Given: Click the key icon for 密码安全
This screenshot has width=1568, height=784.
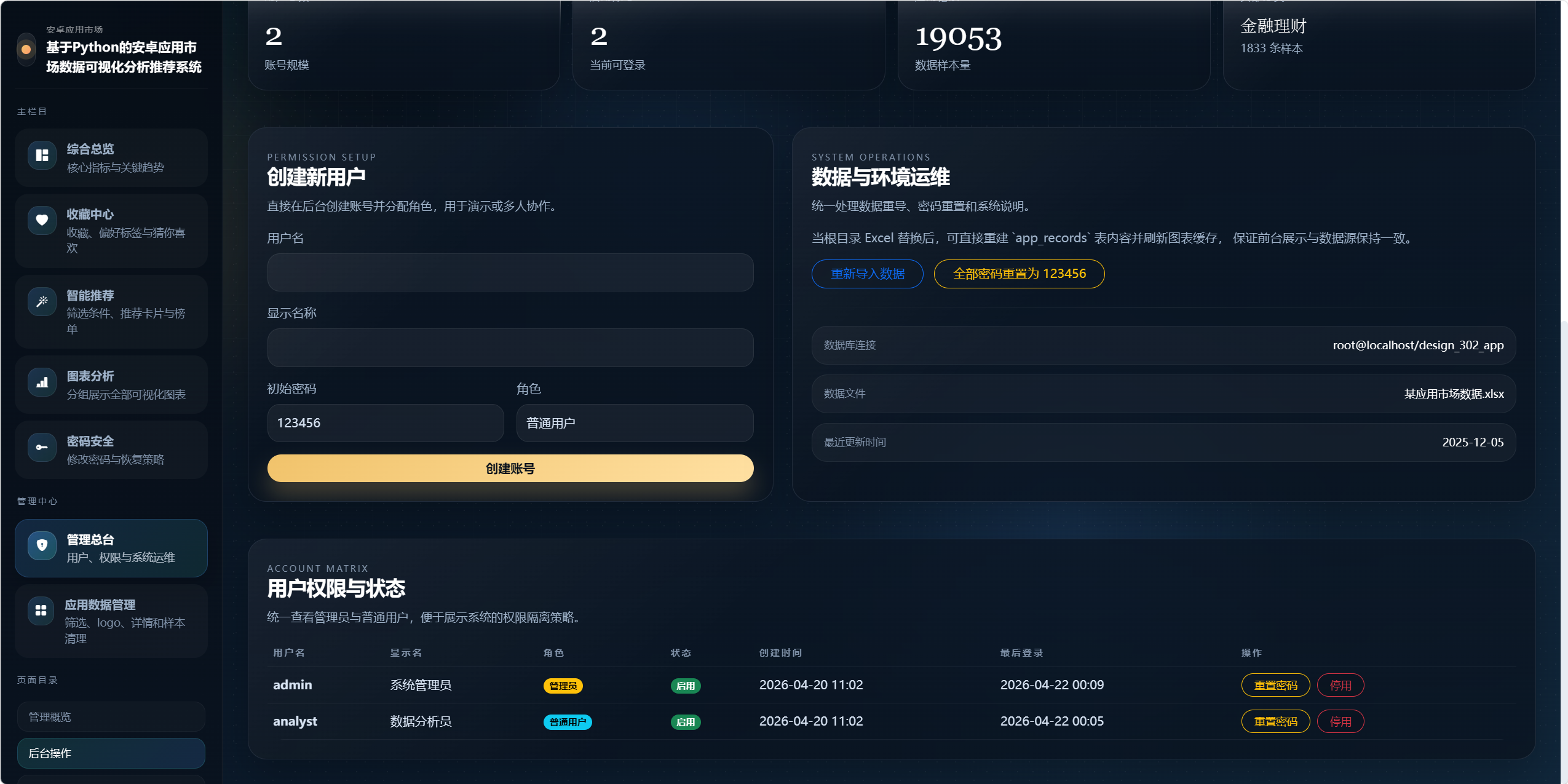Looking at the screenshot, I should 42,447.
